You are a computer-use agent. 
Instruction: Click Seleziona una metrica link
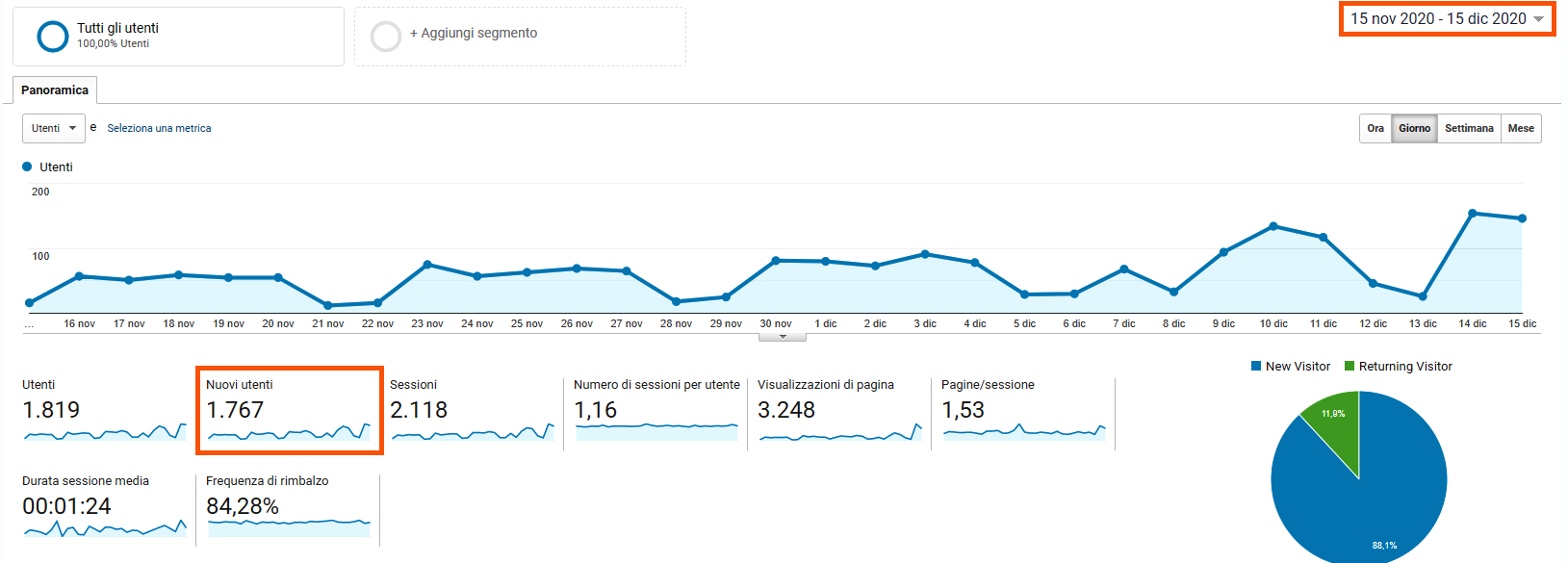click(159, 128)
